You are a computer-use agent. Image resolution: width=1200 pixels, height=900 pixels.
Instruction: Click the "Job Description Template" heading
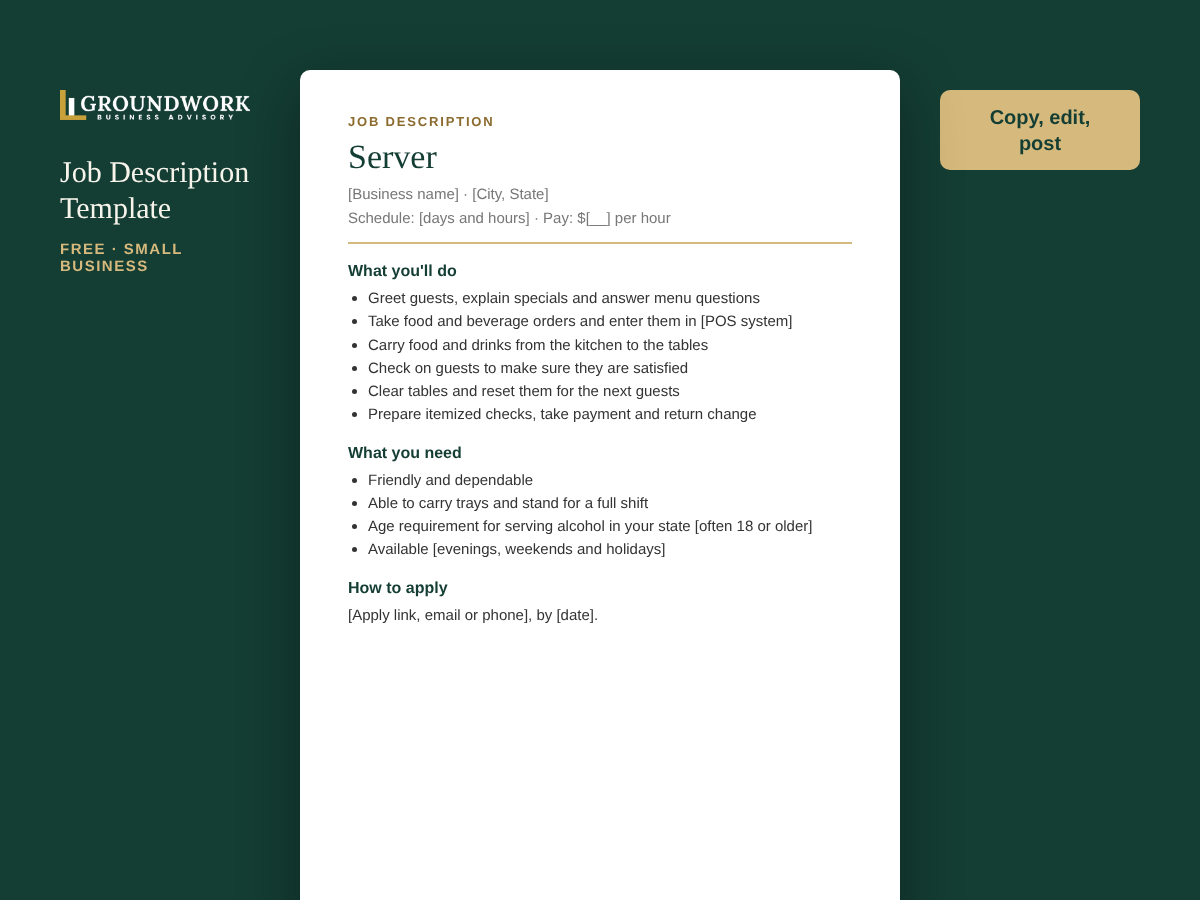(x=155, y=190)
